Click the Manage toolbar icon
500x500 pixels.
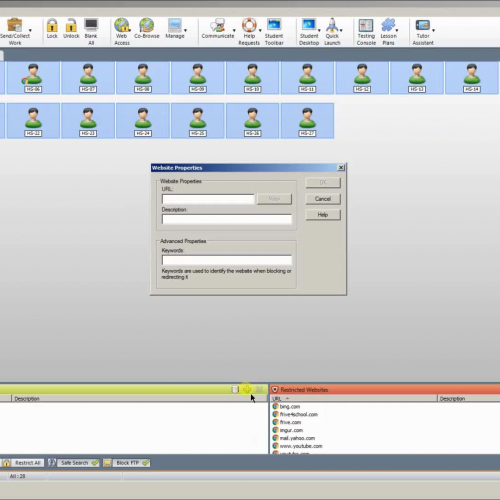click(x=175, y=29)
